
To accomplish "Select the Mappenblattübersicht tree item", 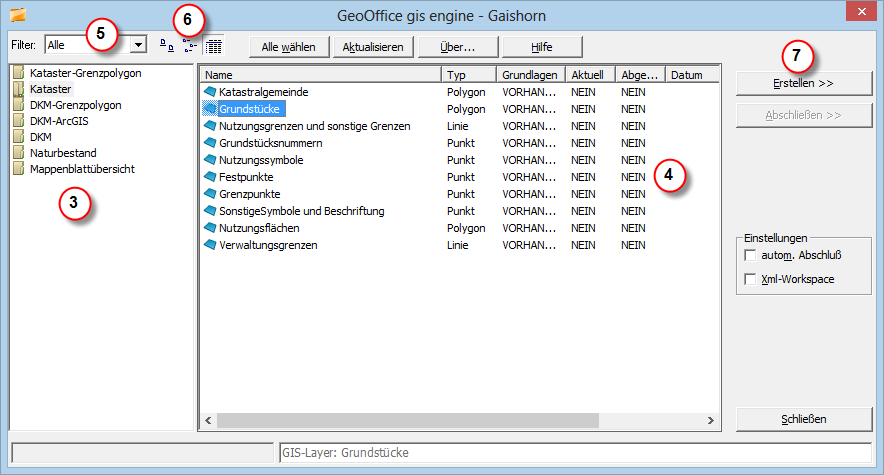I will tap(82, 168).
